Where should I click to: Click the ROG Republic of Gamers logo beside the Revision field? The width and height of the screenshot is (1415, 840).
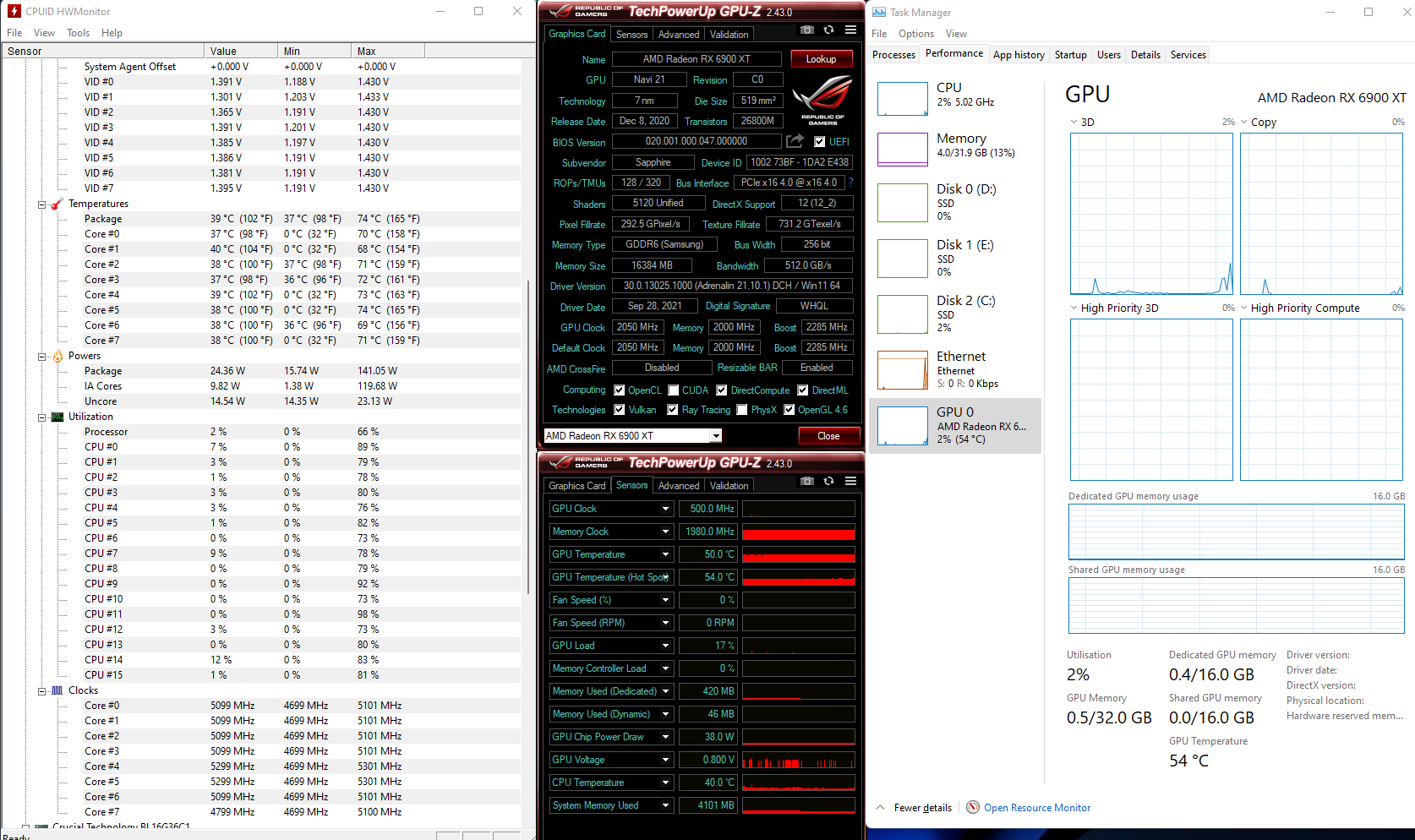coord(822,100)
